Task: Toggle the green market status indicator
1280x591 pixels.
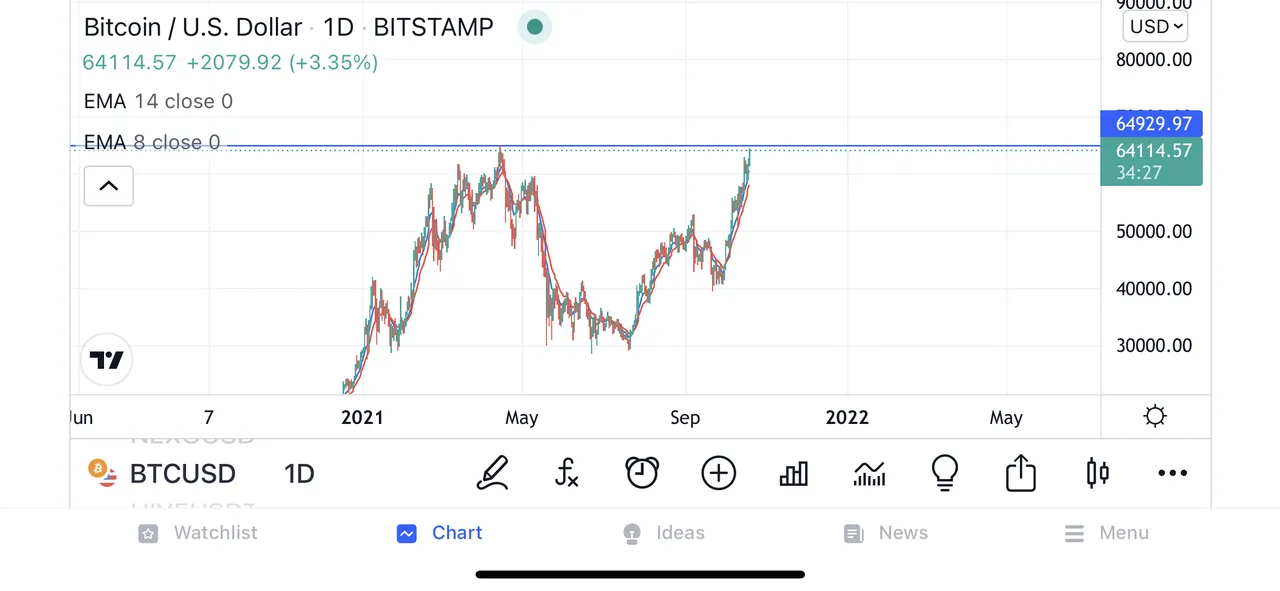Action: pos(535,27)
